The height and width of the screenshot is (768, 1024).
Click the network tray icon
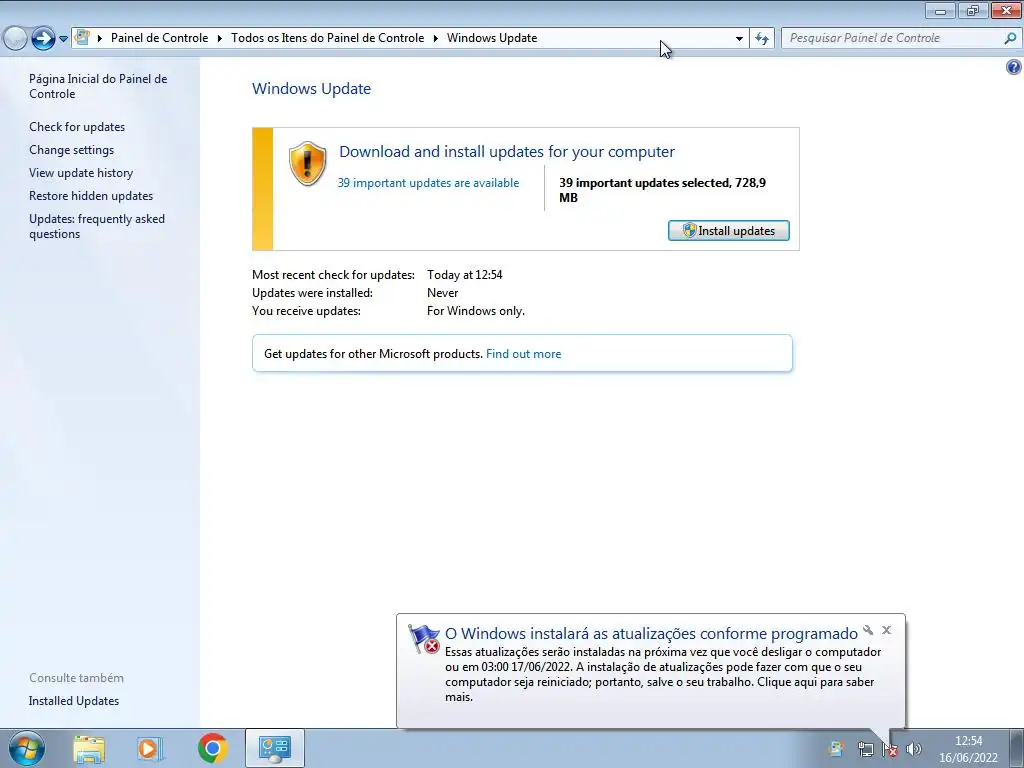(865, 749)
